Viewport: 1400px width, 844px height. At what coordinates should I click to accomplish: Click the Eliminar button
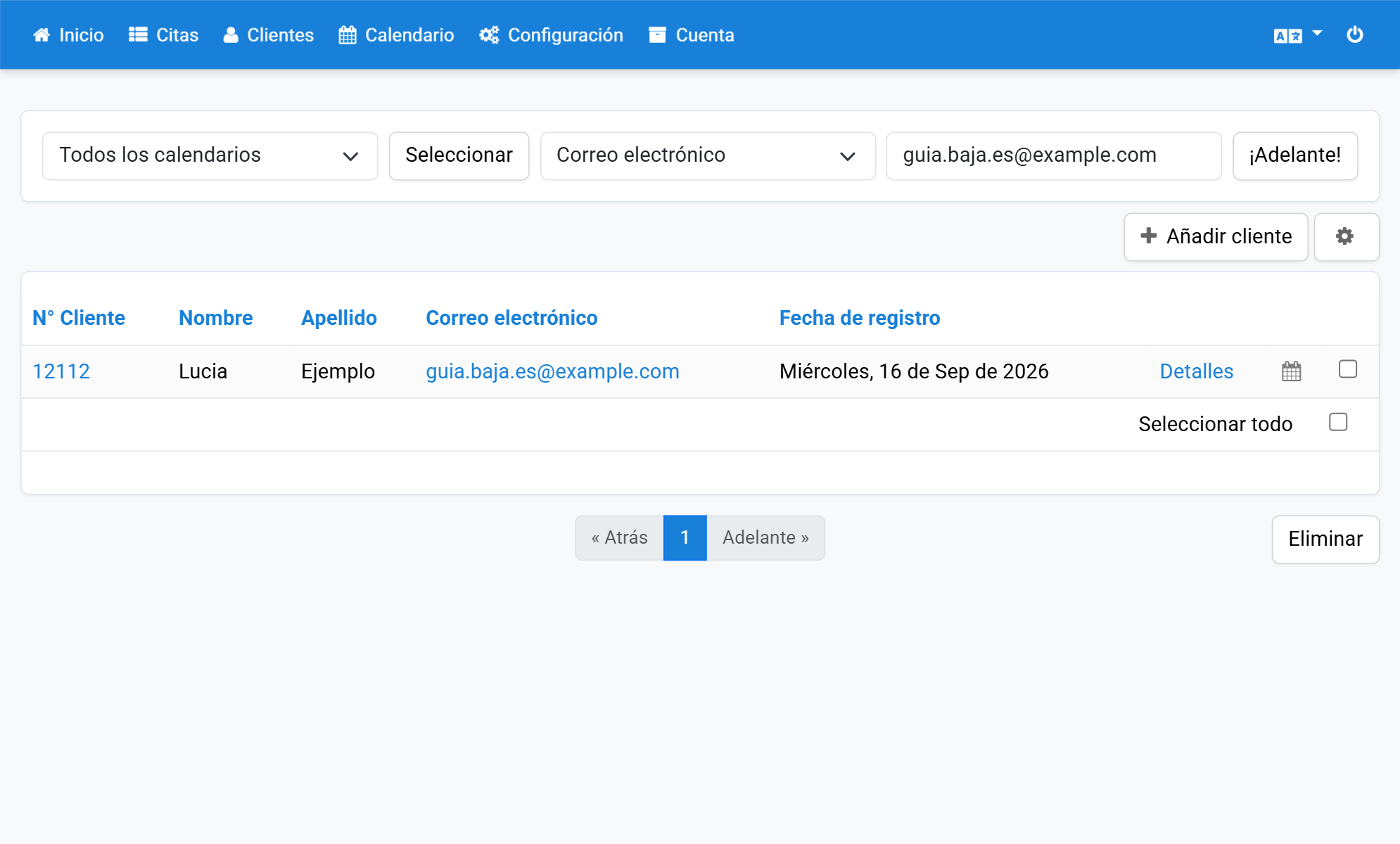coord(1325,539)
